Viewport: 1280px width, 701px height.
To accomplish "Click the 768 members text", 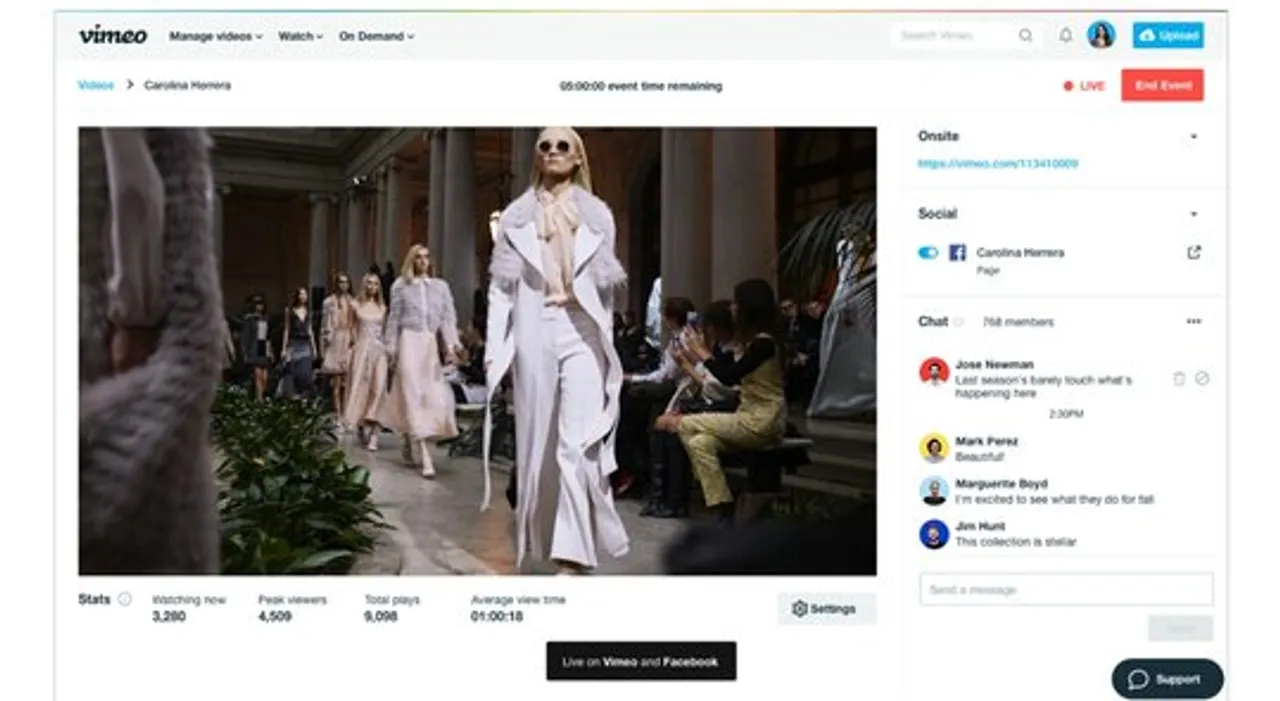I will tap(1018, 322).
